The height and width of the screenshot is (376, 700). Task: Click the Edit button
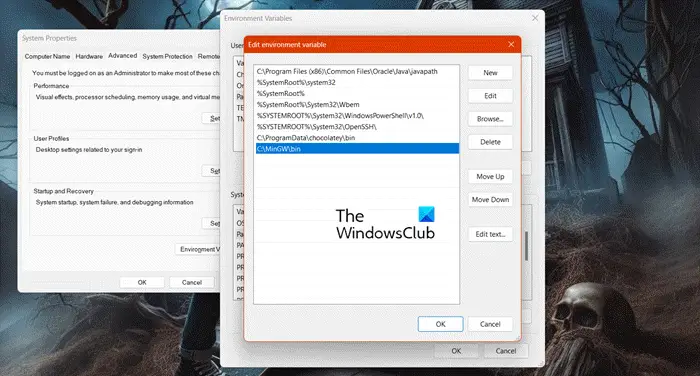pos(490,96)
